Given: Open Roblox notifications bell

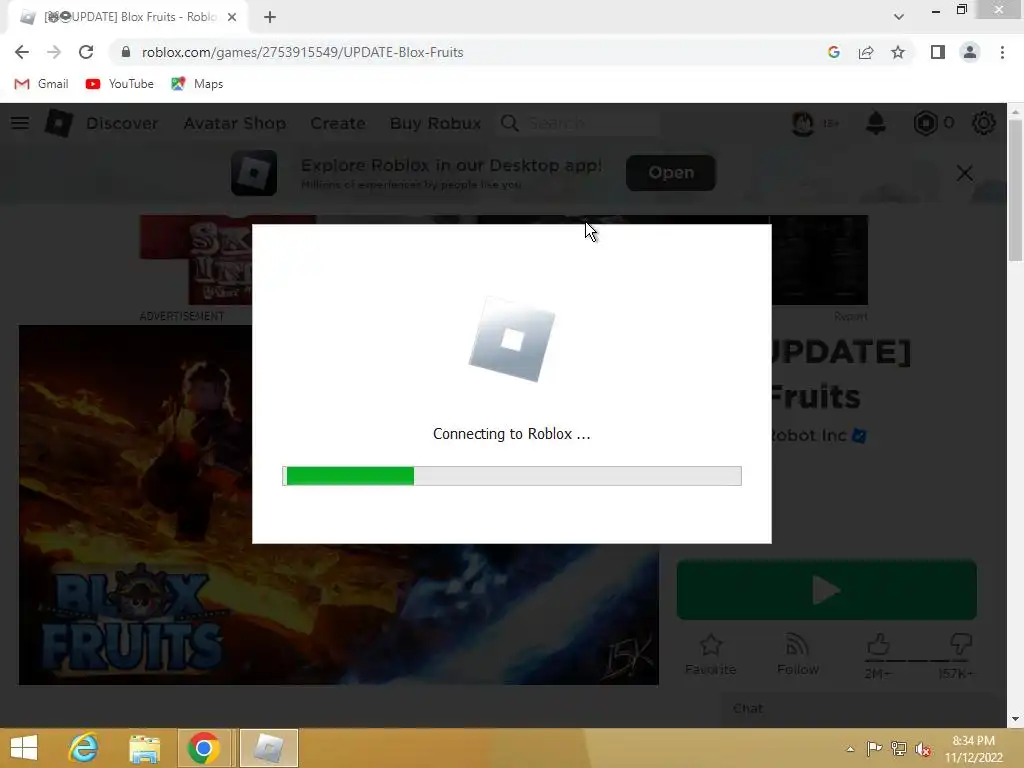Looking at the screenshot, I should click(x=876, y=123).
